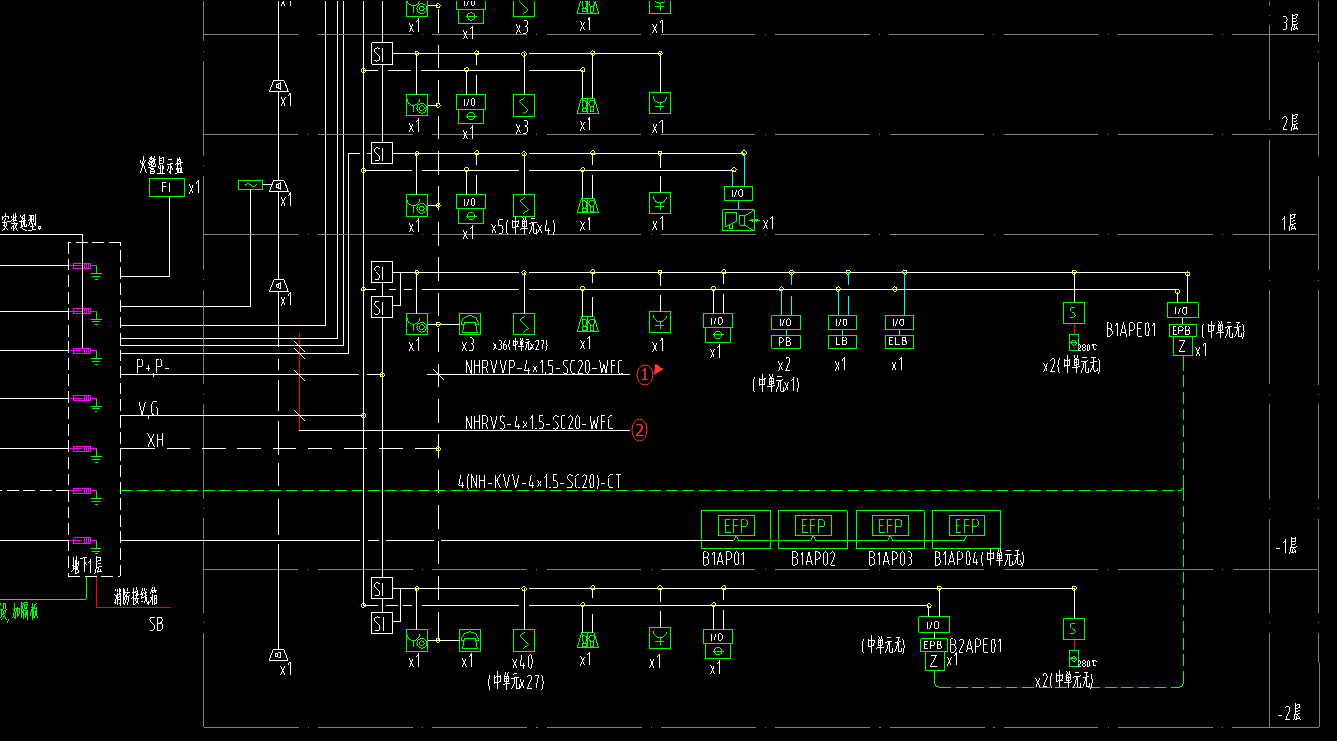Click the detector symbol above x5(中单元x4)
Image resolution: width=1337 pixels, height=741 pixels.
pos(525,205)
